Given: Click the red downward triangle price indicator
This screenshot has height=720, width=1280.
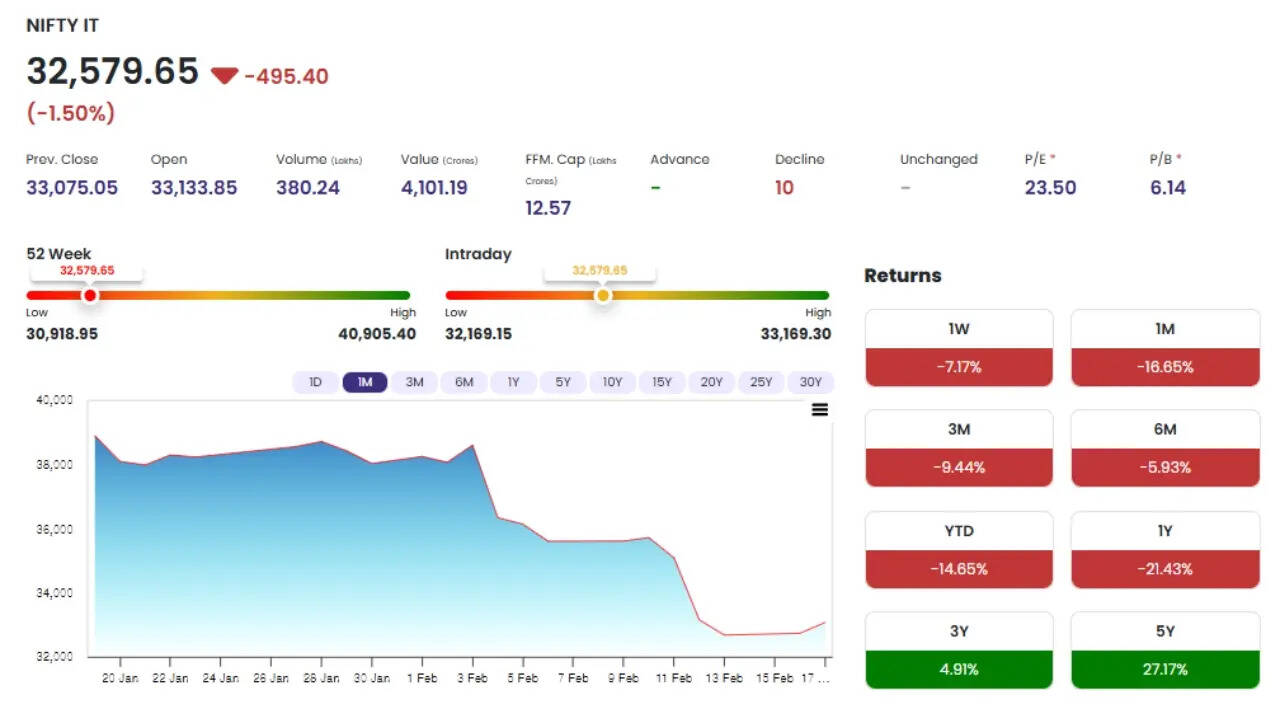Looking at the screenshot, I should point(224,76).
